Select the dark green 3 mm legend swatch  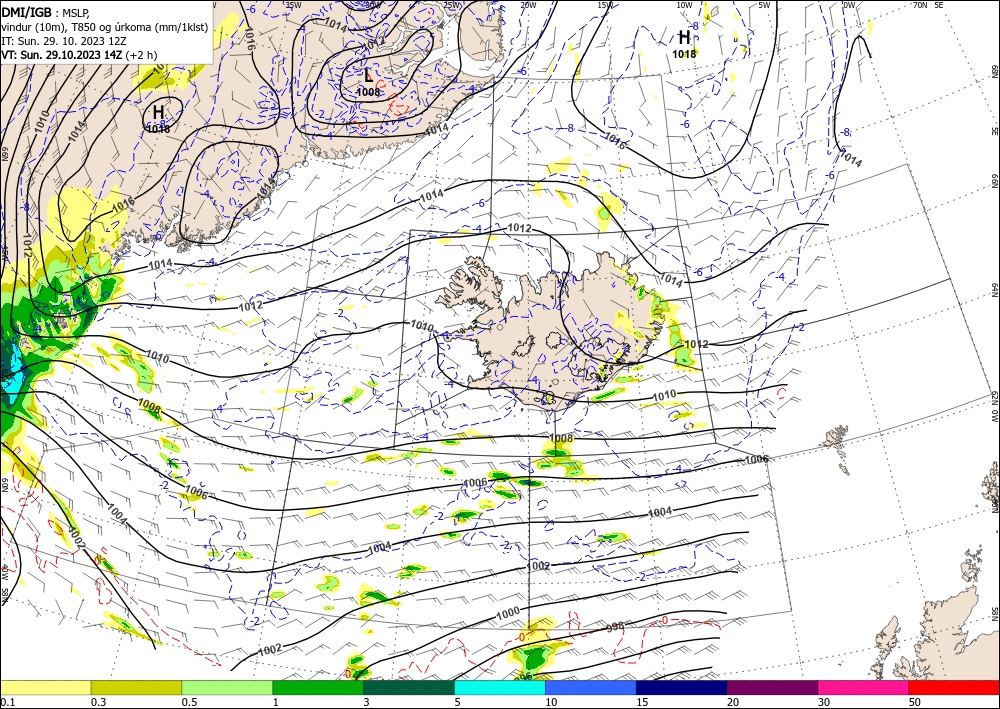click(x=409, y=687)
